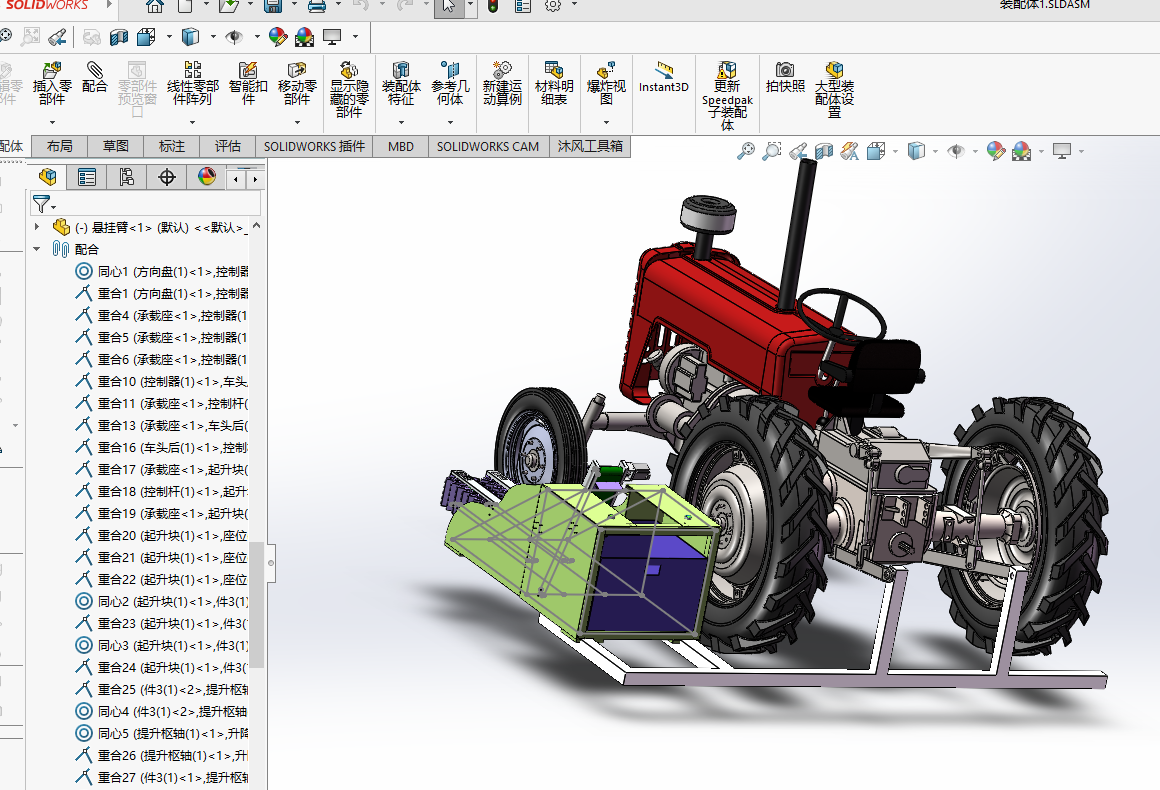Open the 线性零部件阵列 dropdown arrow
This screenshot has width=1160, height=790.
click(x=193, y=121)
